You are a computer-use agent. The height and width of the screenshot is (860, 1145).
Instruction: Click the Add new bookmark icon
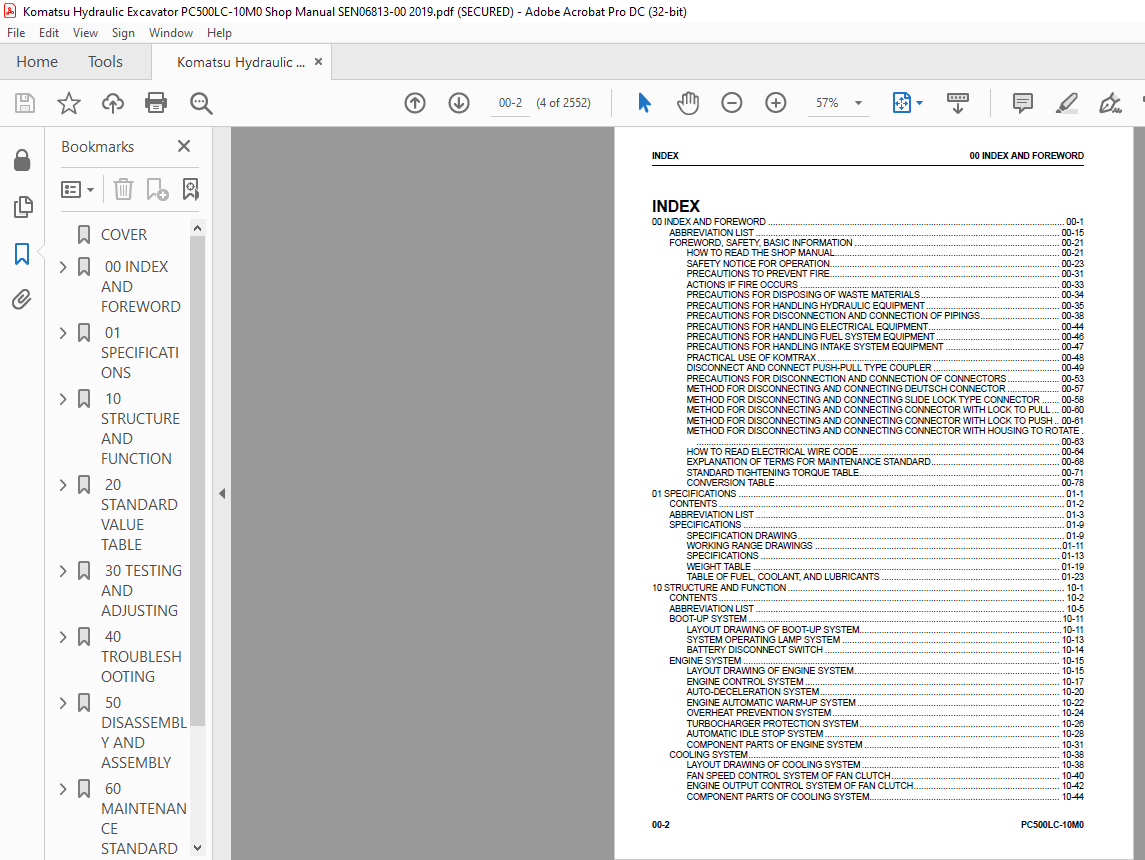tap(157, 190)
